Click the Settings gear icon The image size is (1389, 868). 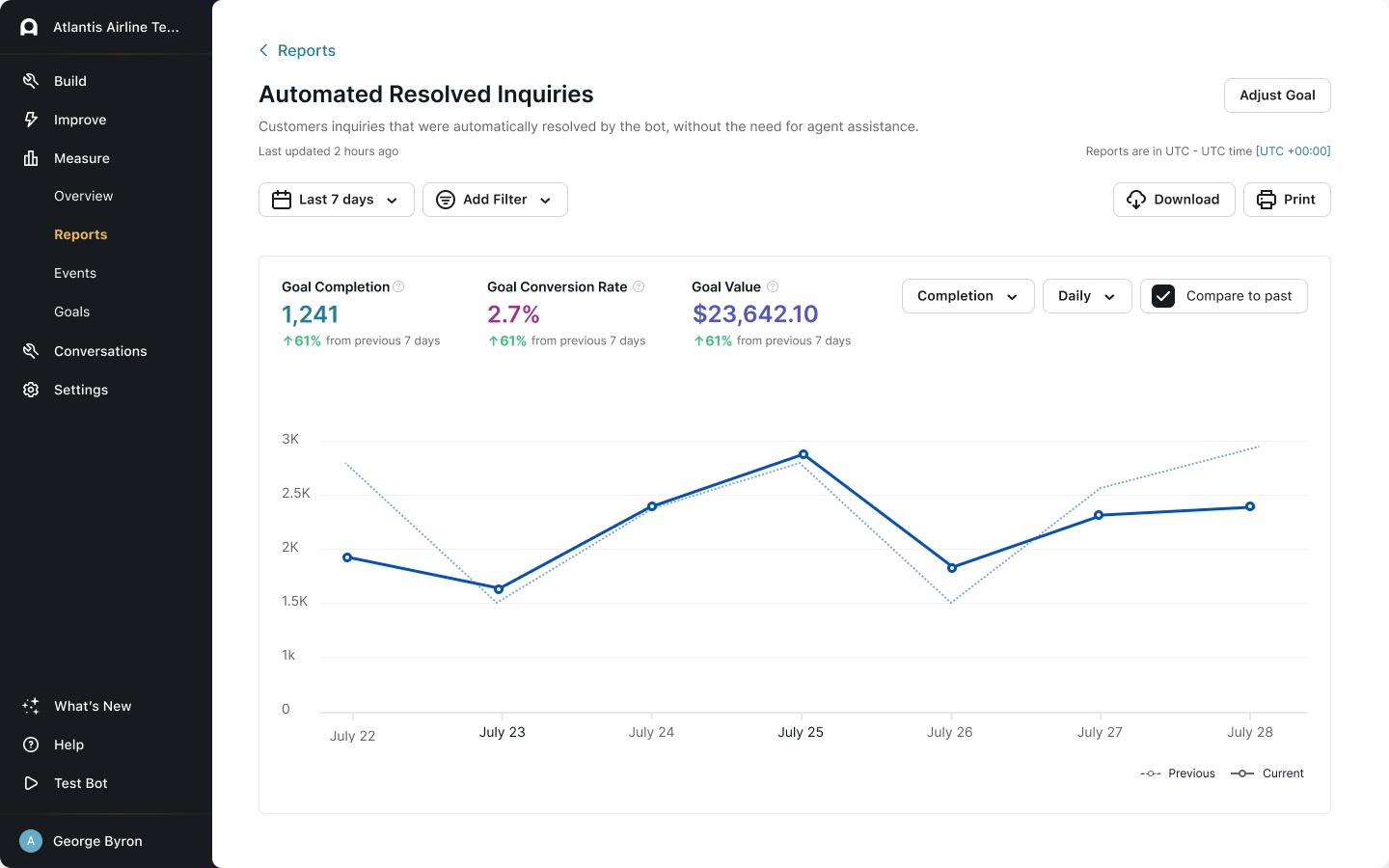(x=31, y=390)
